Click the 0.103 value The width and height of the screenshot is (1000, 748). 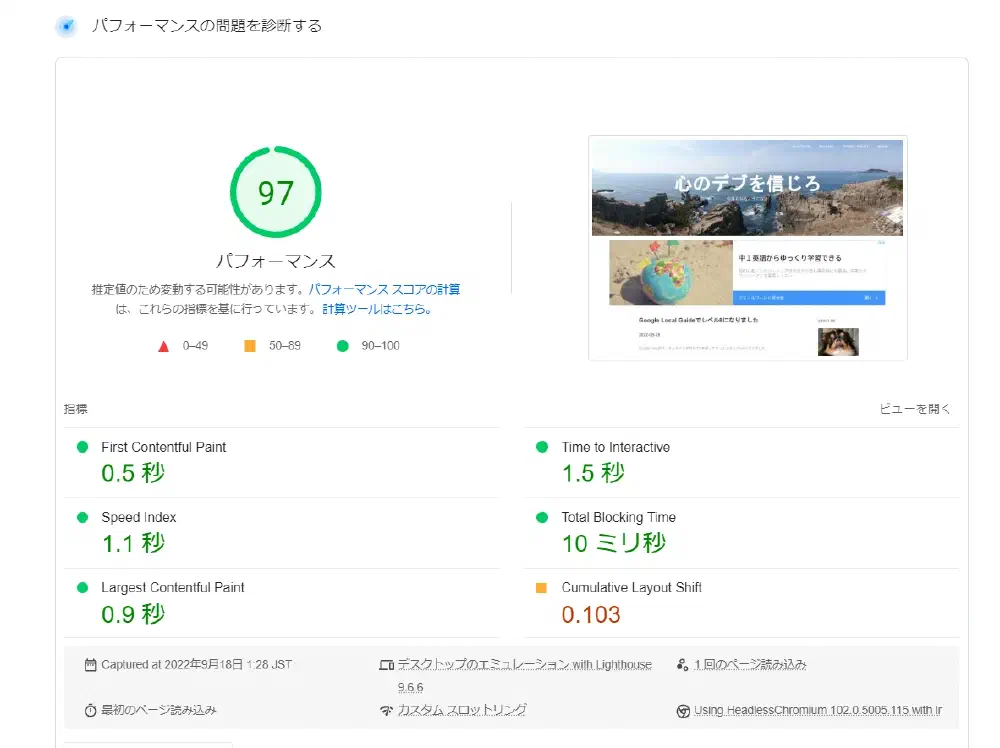coord(591,615)
